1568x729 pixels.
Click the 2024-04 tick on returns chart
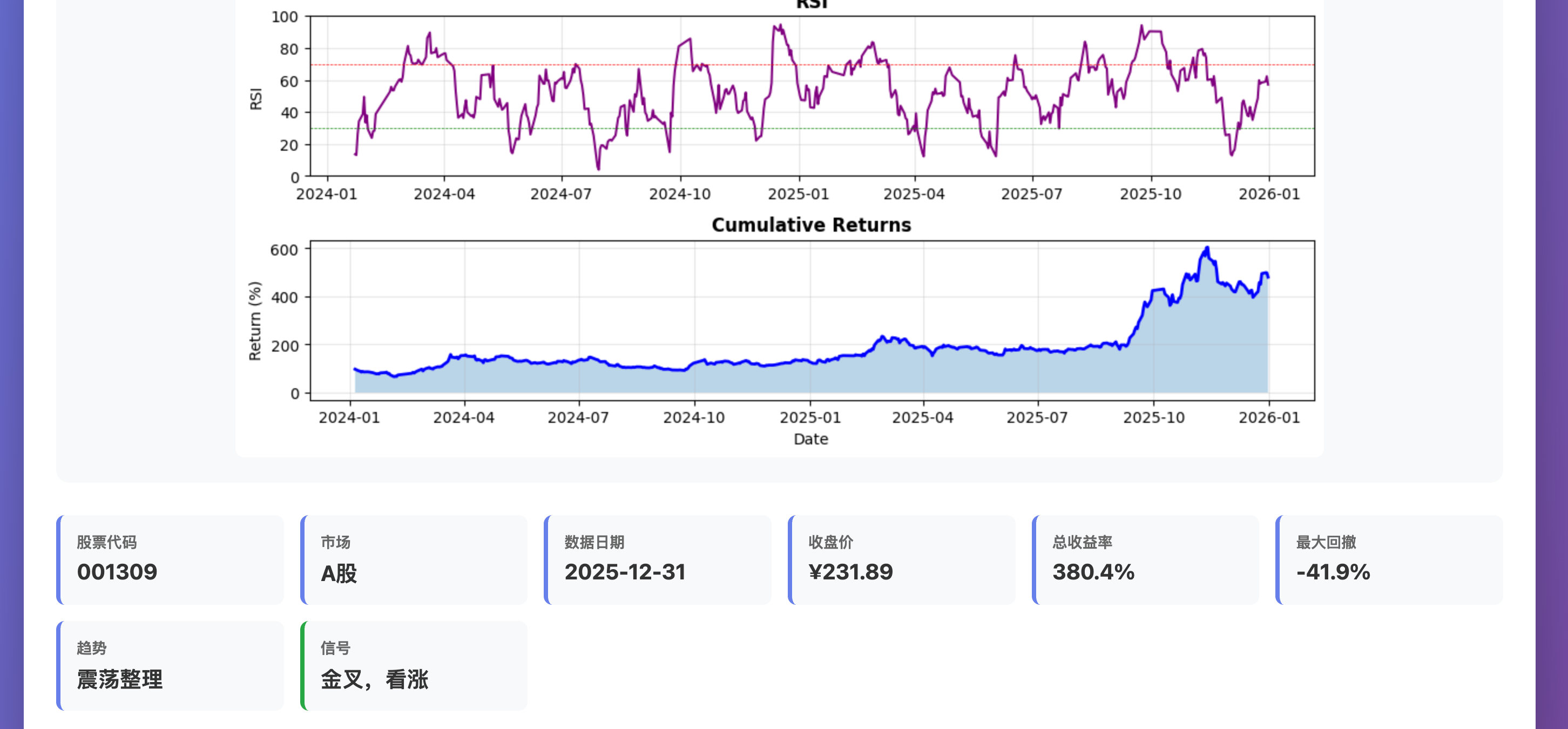tap(464, 418)
